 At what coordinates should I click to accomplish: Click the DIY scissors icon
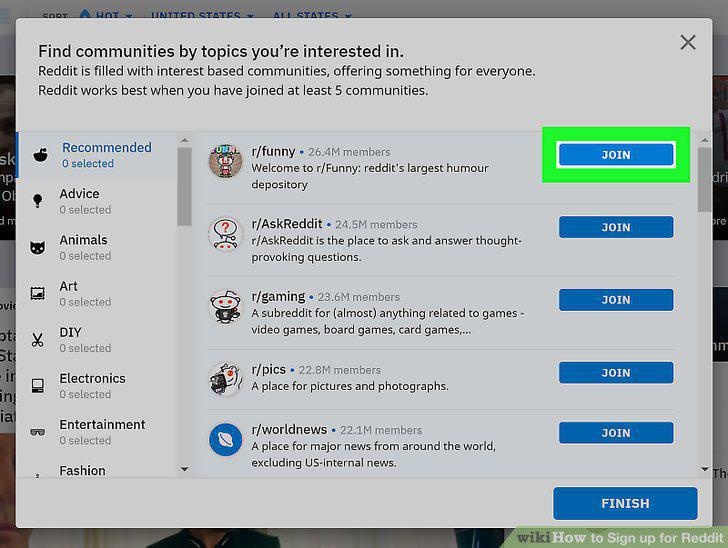(38, 339)
